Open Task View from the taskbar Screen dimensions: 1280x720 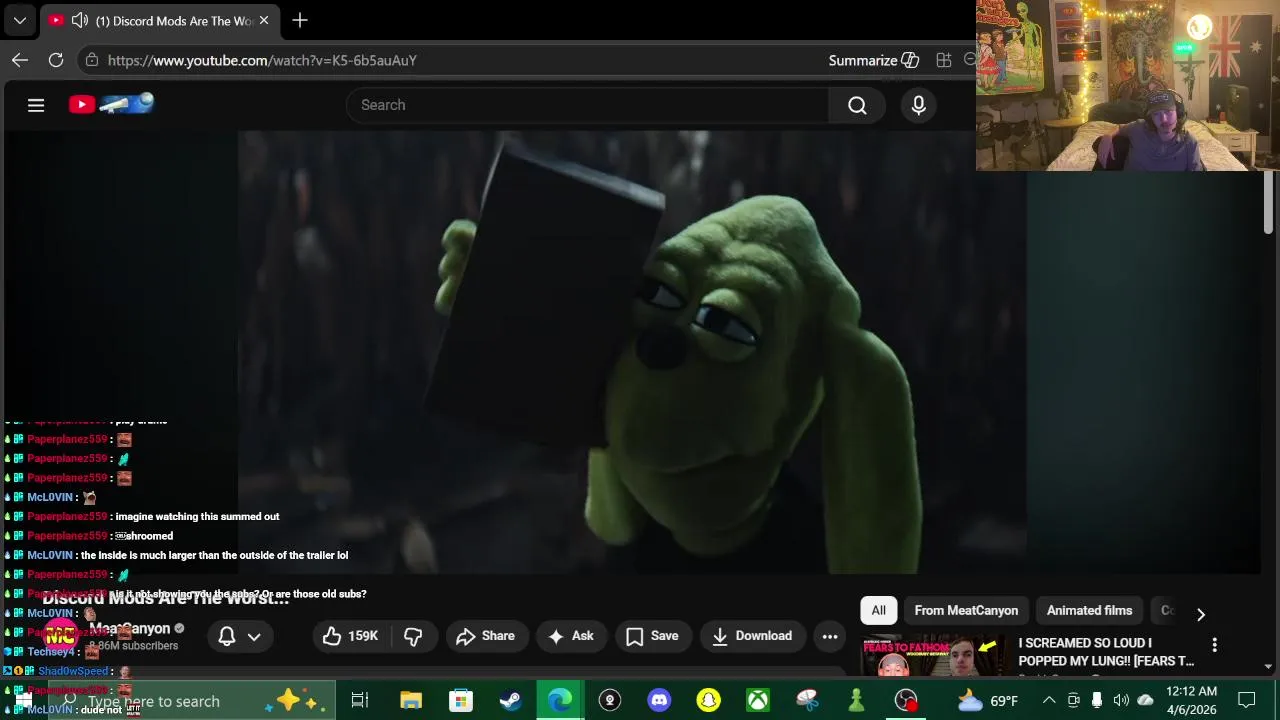pyautogui.click(x=360, y=701)
